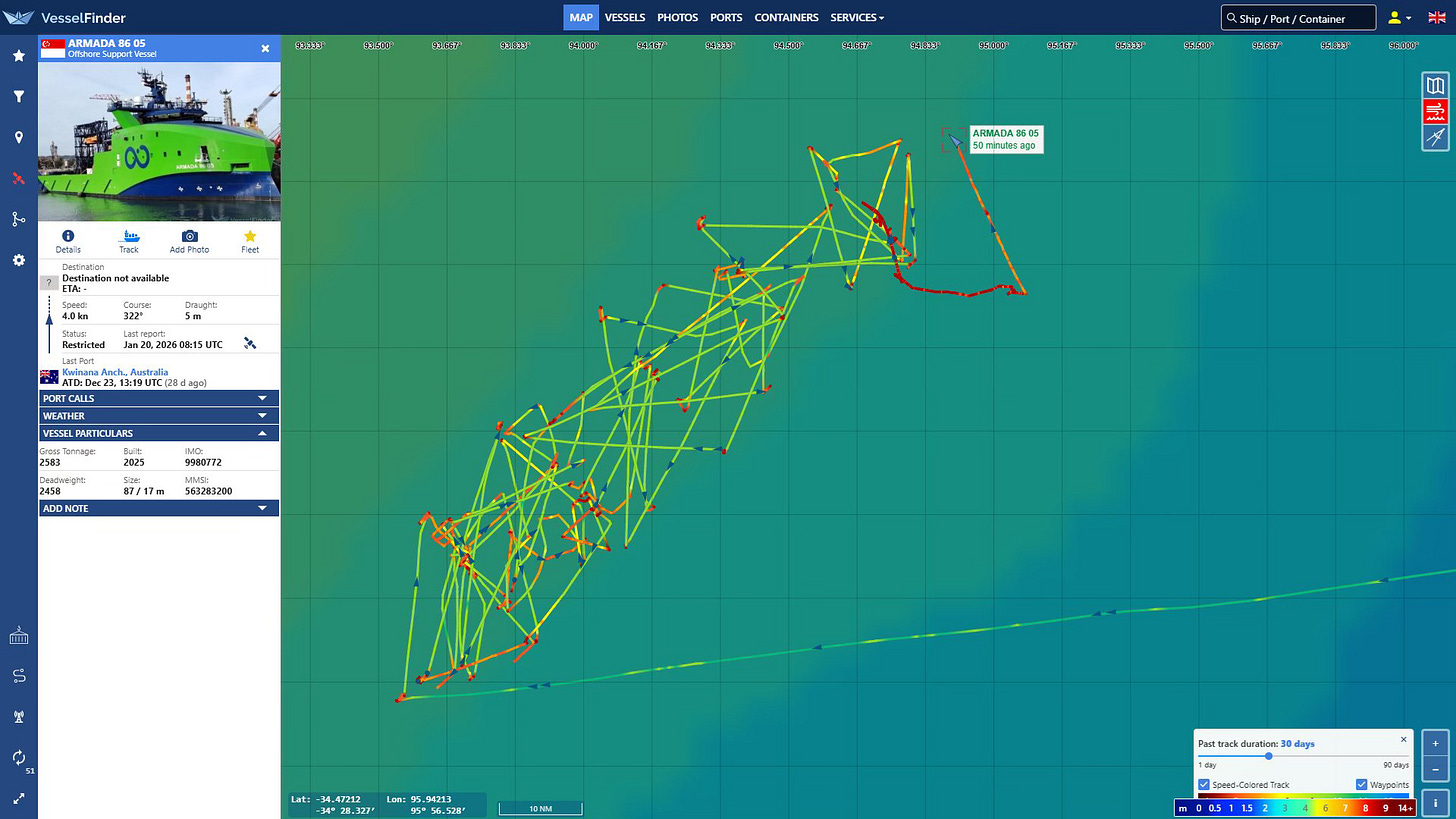1456x819 pixels.
Task: Open the SERVICES dropdown menu
Action: tap(857, 17)
